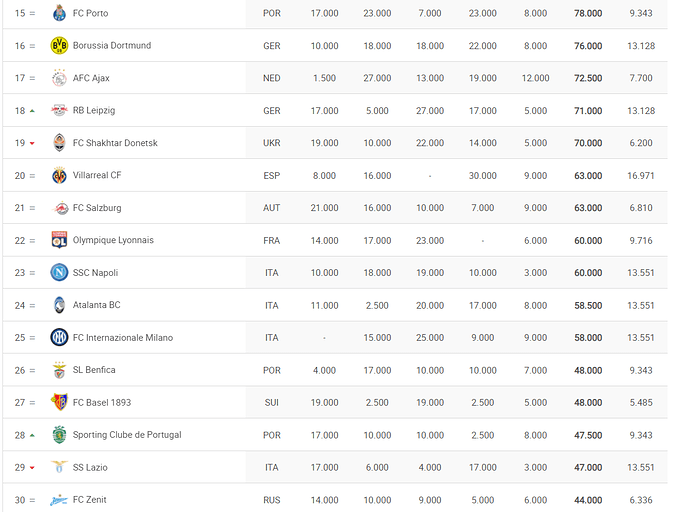Click the Olympique Lyonnais logo
690x512 pixels.
coord(59,240)
